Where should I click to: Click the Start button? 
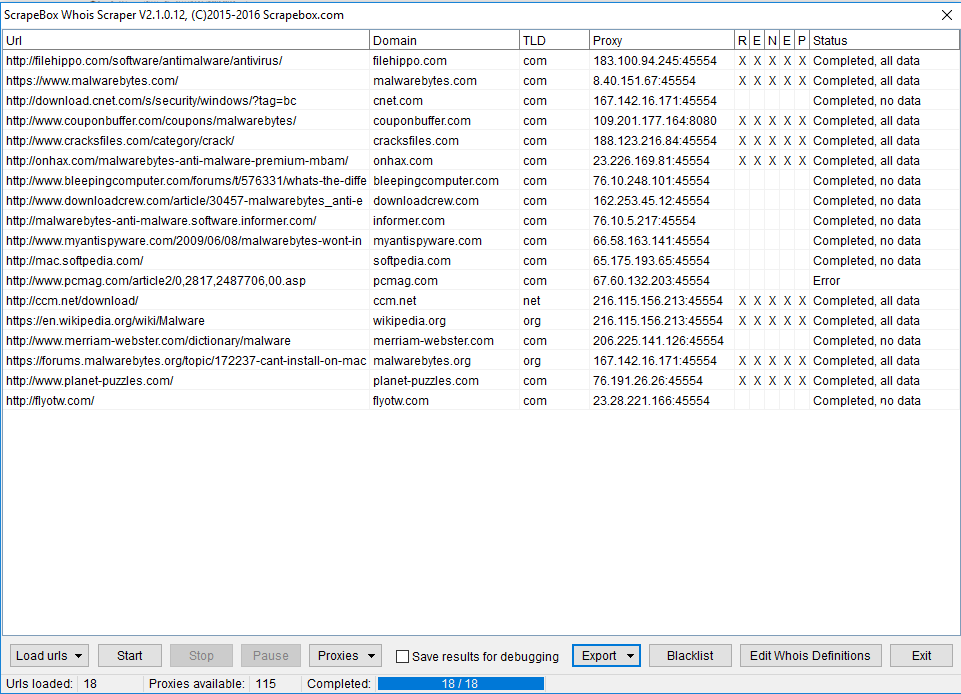point(130,655)
